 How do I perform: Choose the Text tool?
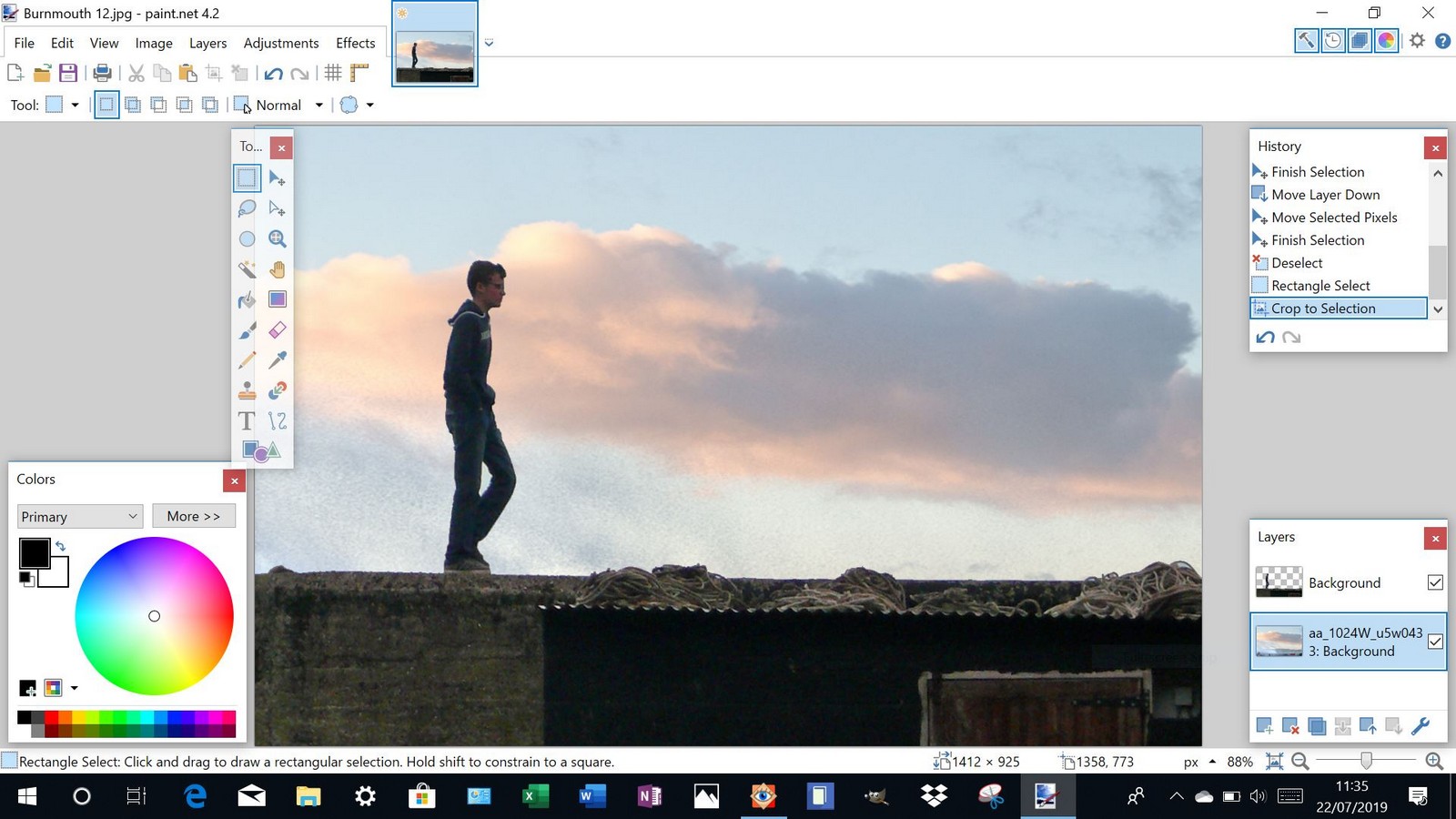[x=247, y=420]
